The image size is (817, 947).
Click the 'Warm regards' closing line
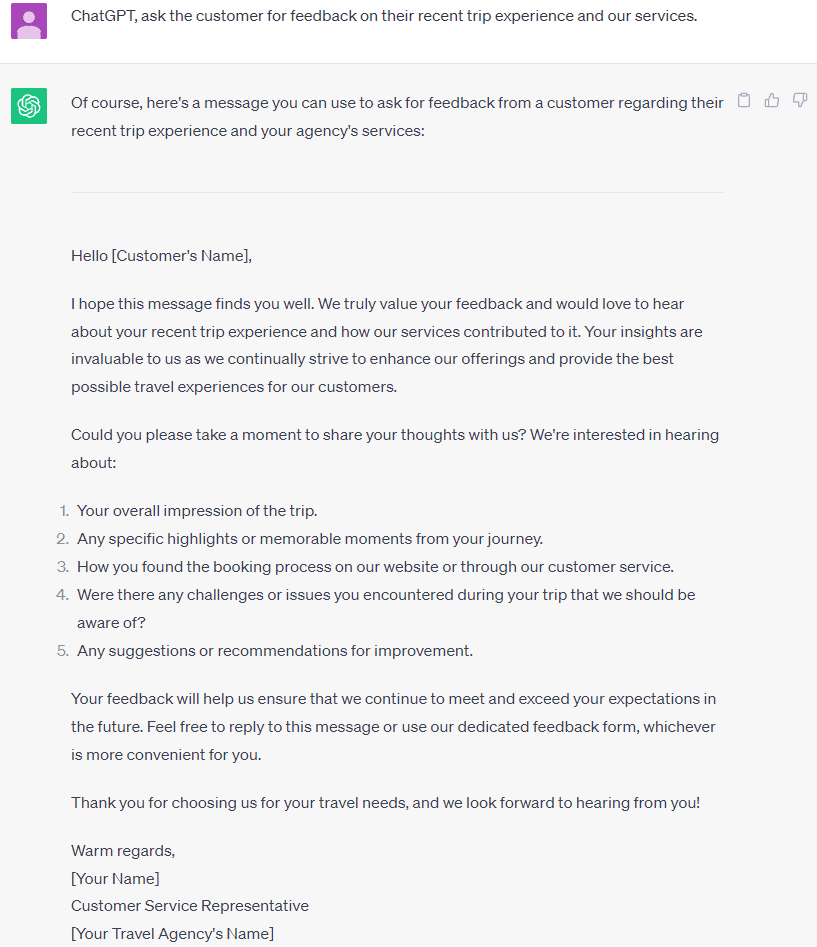coord(122,850)
